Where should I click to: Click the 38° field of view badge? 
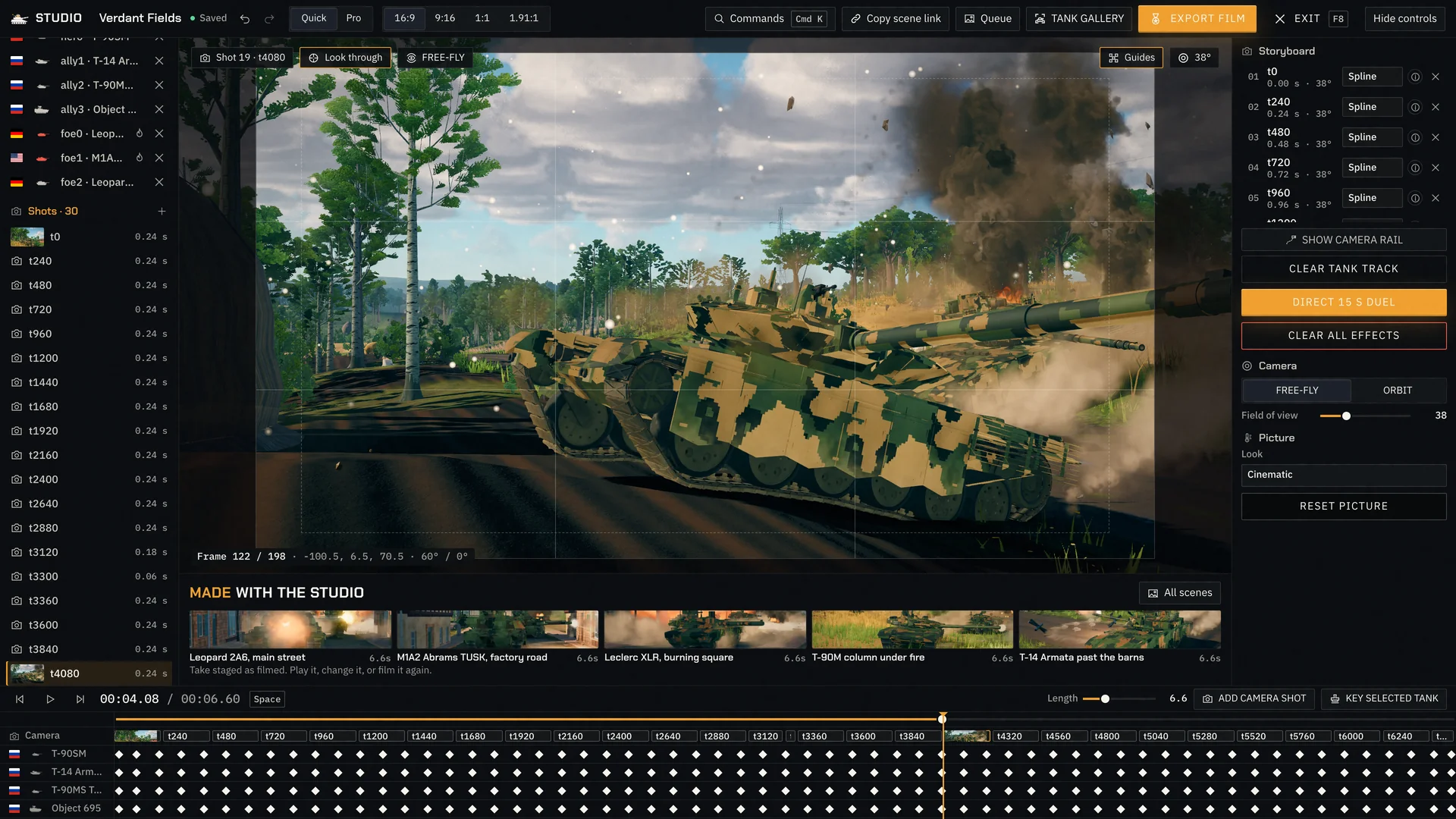click(1194, 58)
